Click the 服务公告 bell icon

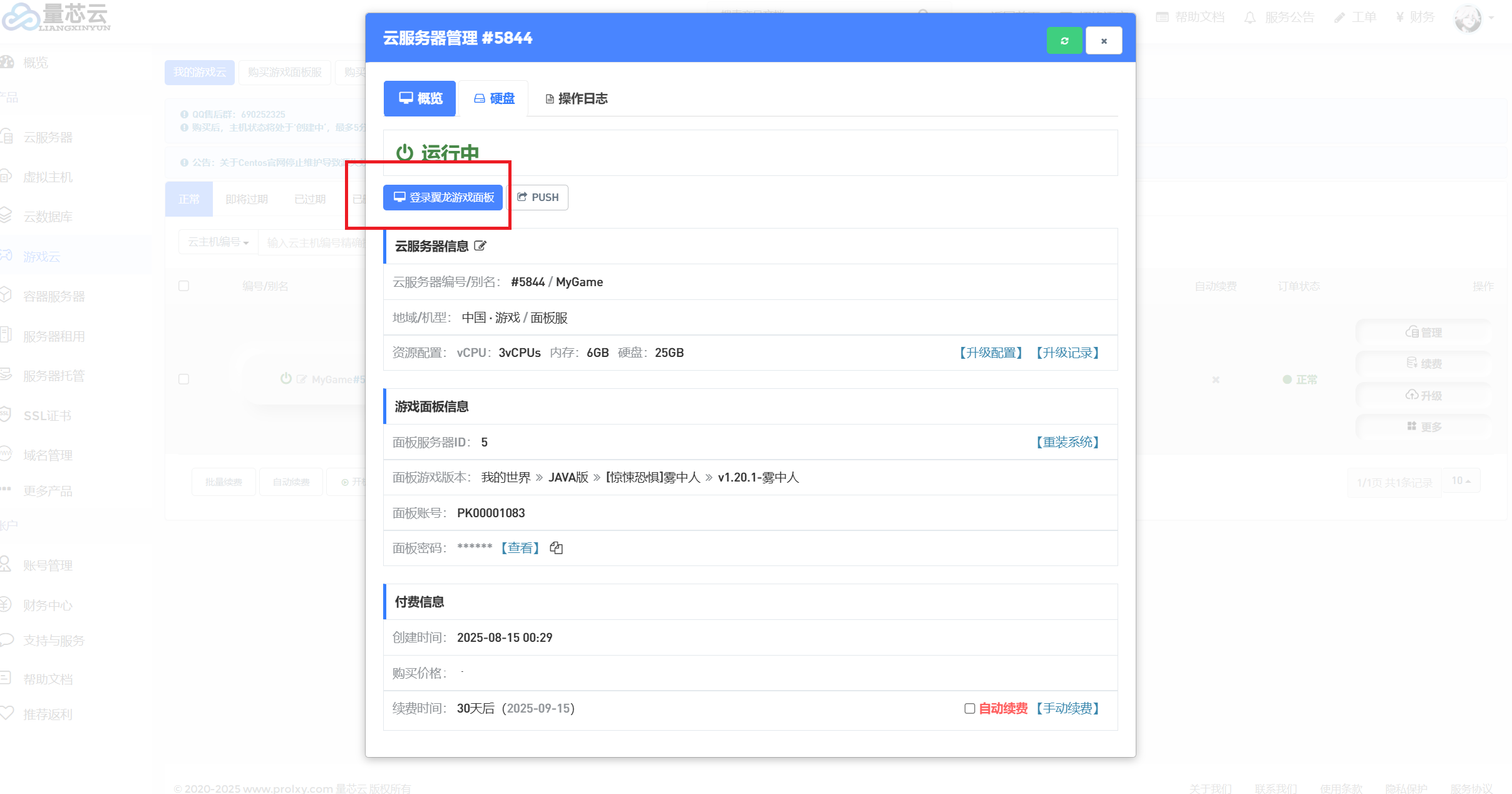pyautogui.click(x=1250, y=18)
